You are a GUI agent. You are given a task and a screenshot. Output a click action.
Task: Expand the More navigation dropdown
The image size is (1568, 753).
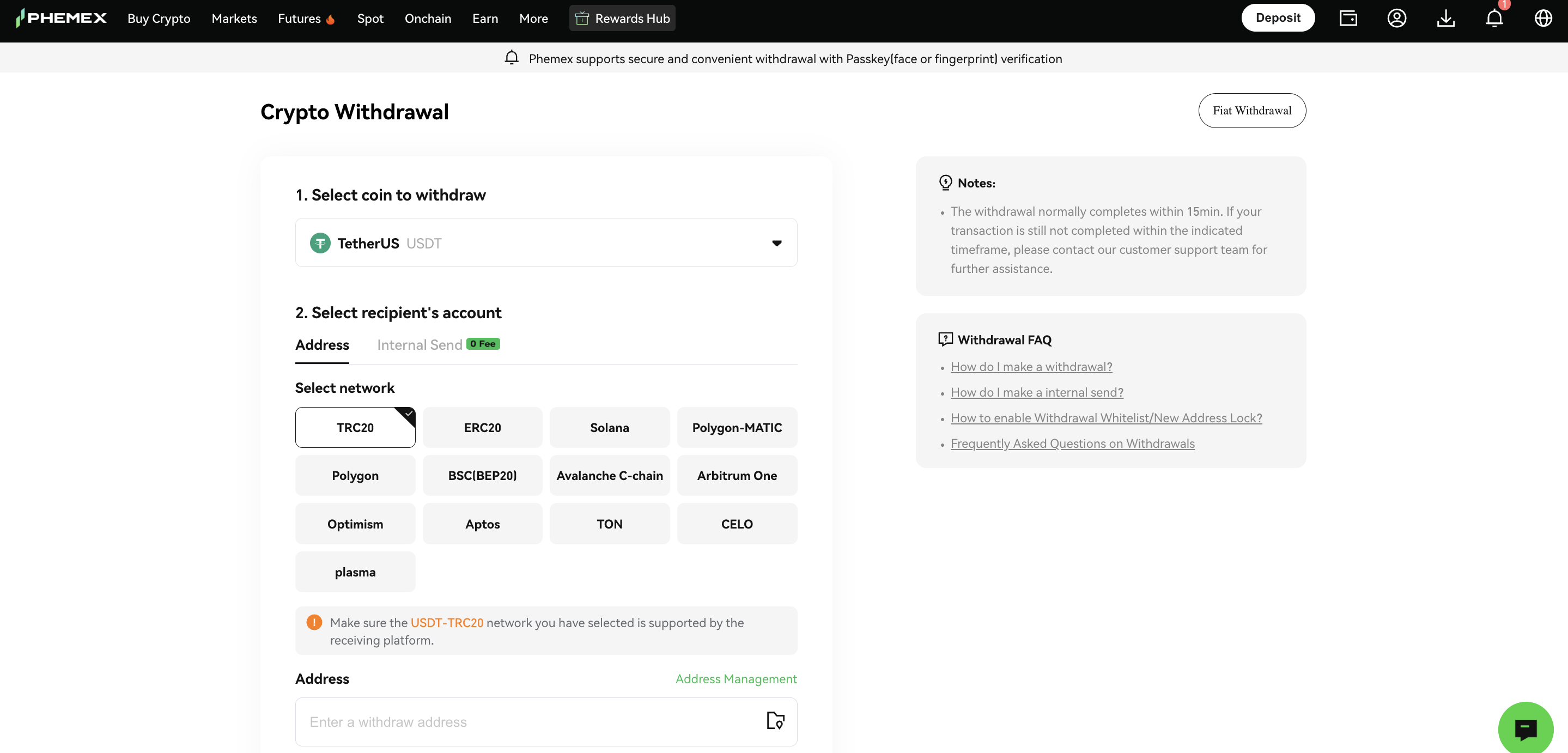pos(533,19)
